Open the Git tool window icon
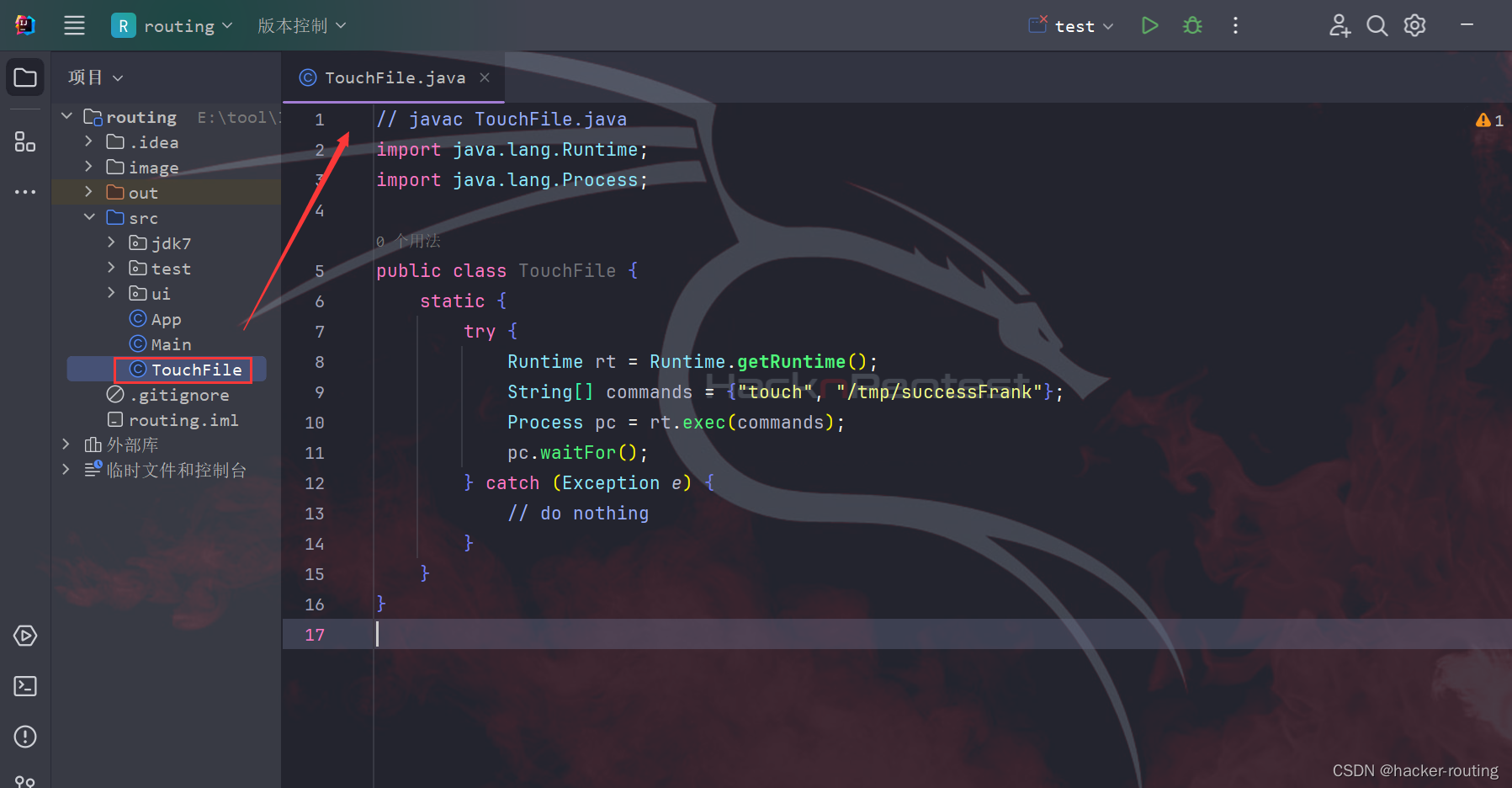This screenshot has width=1512, height=788. [x=25, y=782]
